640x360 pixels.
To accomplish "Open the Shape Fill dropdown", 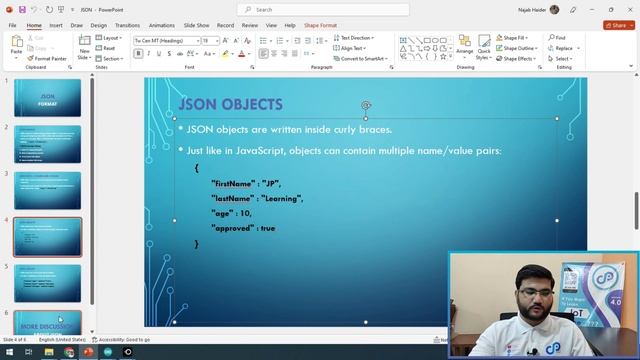I will (512, 38).
